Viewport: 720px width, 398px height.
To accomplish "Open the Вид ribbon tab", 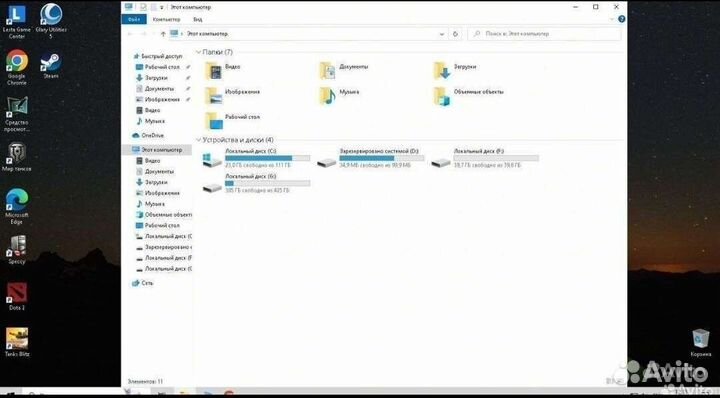I will pyautogui.click(x=197, y=19).
